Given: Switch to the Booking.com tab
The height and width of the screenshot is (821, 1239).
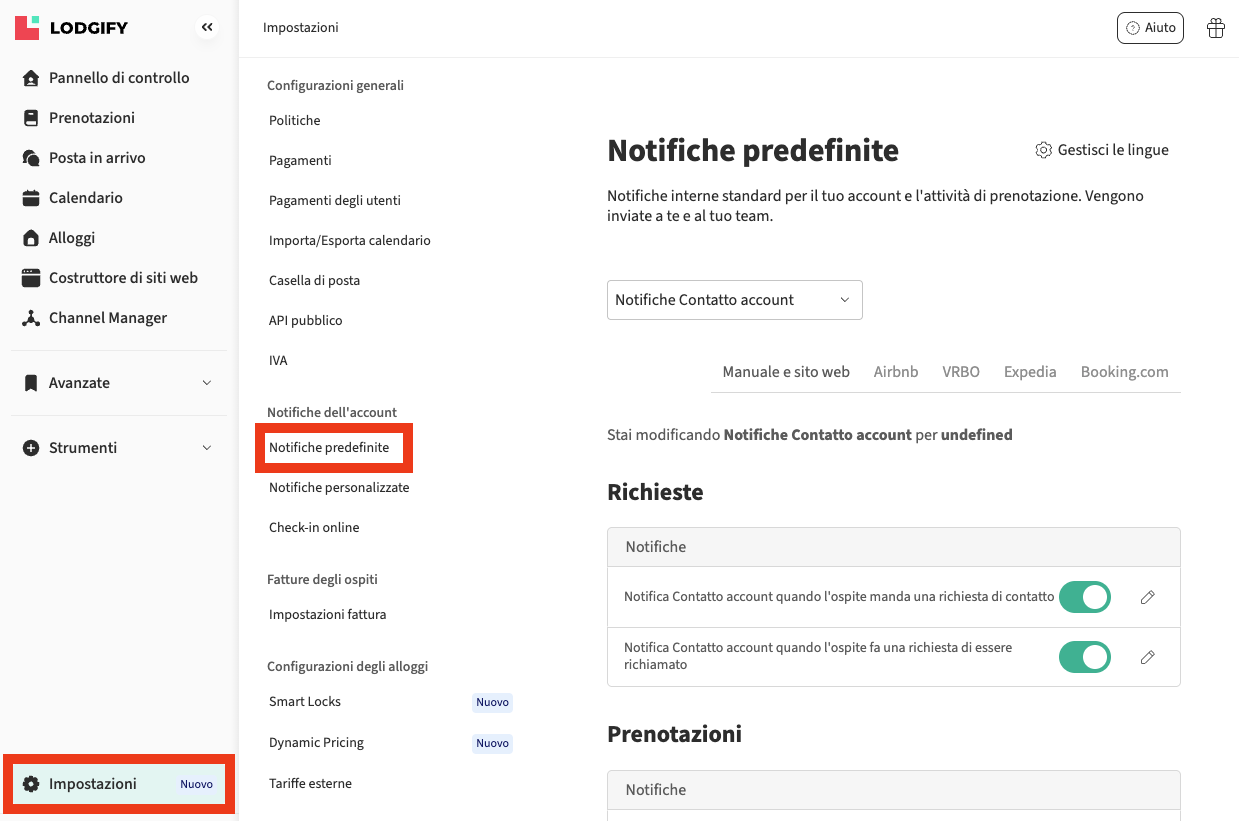Looking at the screenshot, I should point(1124,372).
